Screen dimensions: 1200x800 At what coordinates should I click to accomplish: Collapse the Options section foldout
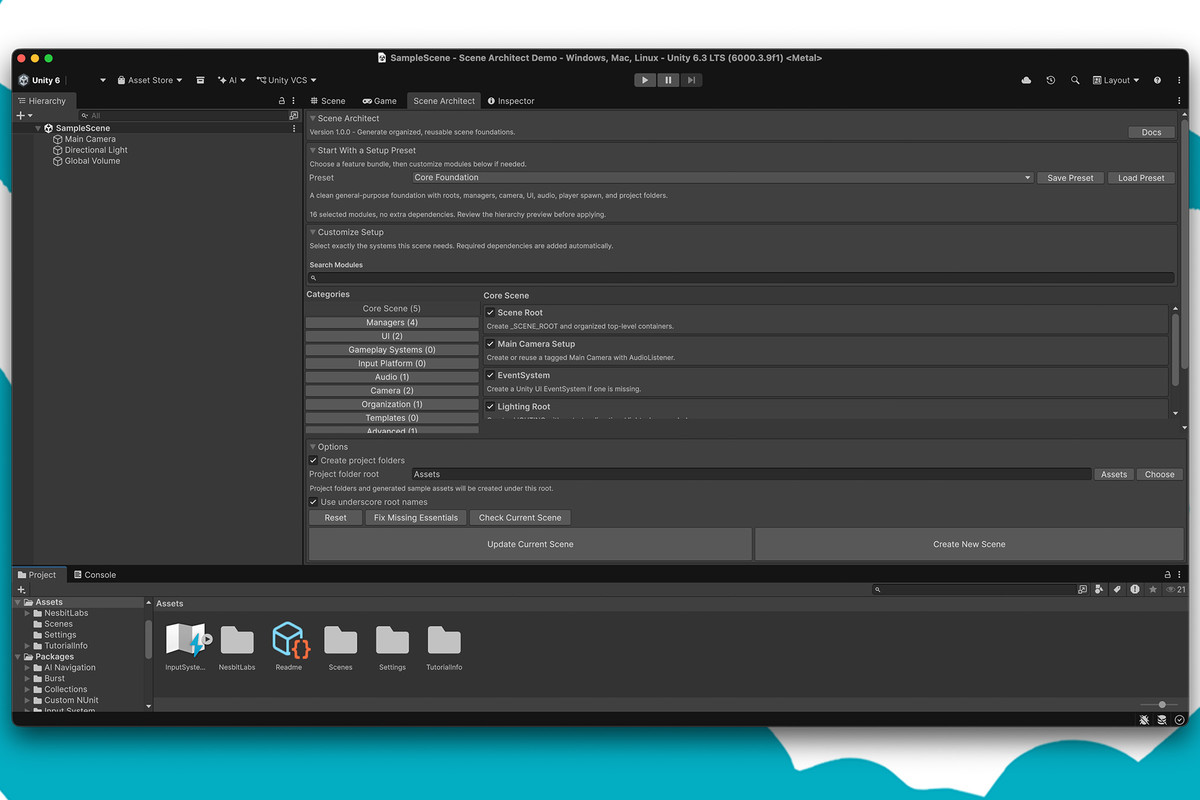tap(313, 447)
